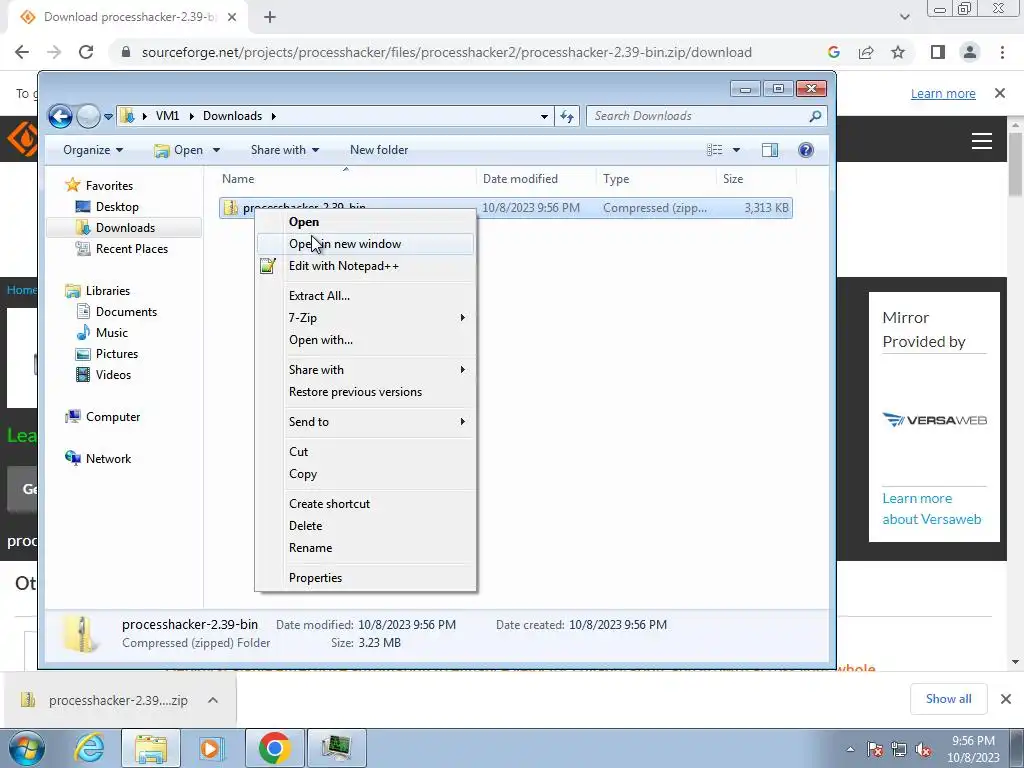The width and height of the screenshot is (1024, 768).
Task: Click Learn more about Versaweb link
Action: [931, 509]
